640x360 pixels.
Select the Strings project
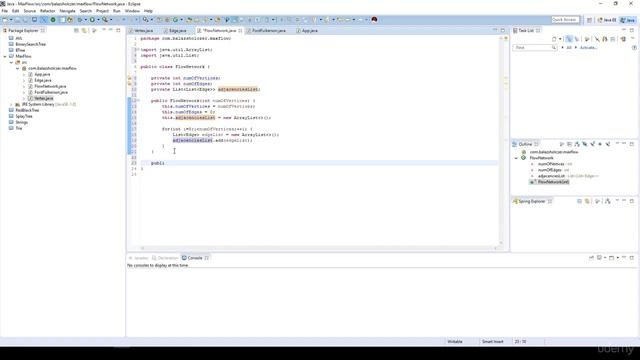21,122
